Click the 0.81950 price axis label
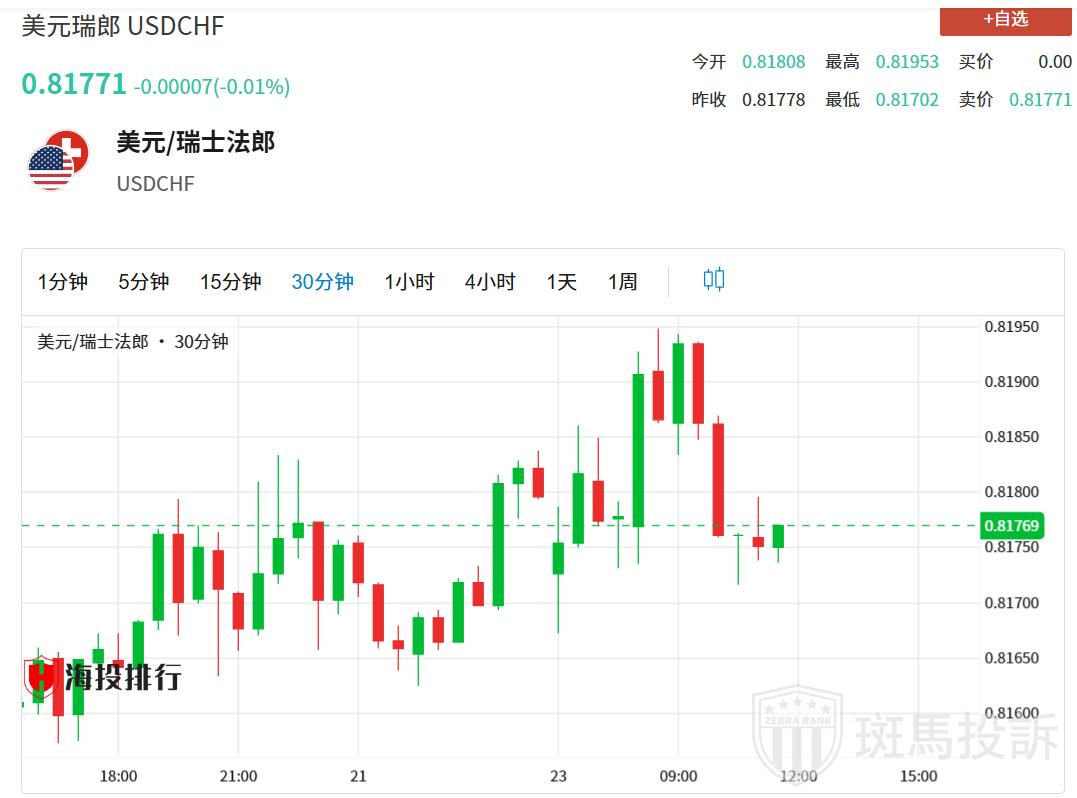 1011,327
